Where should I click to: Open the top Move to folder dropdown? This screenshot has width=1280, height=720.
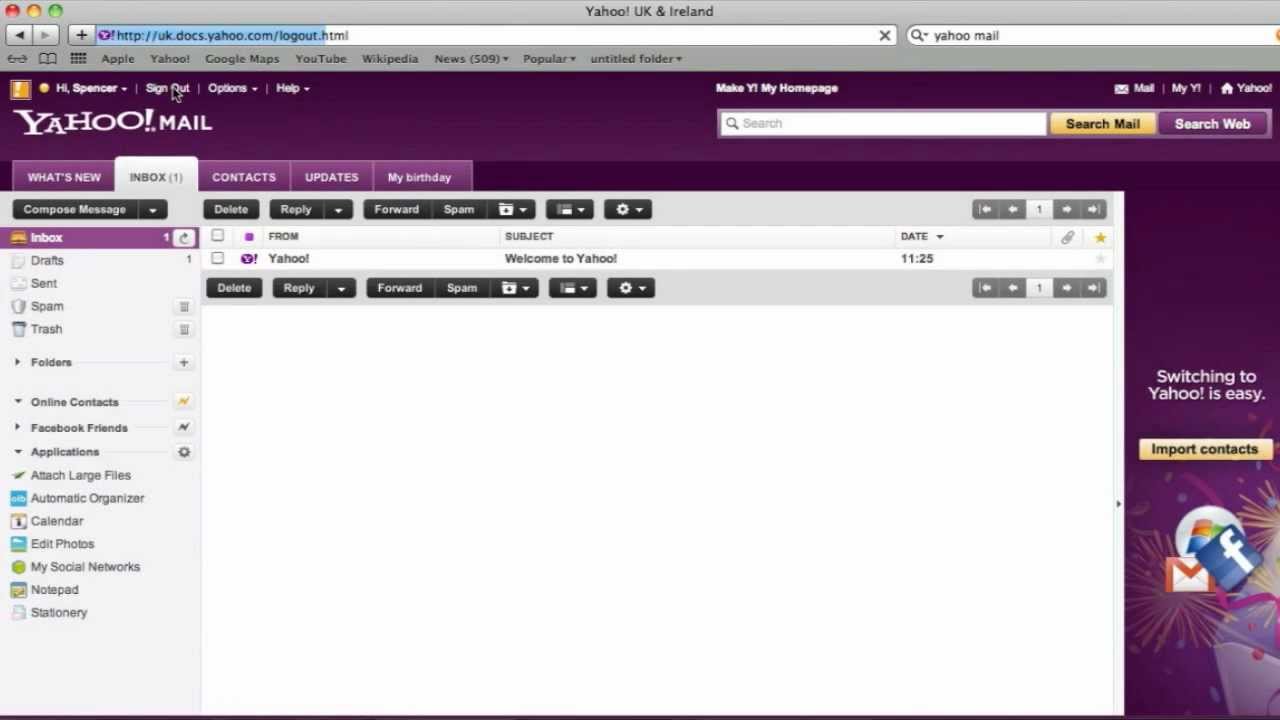513,210
